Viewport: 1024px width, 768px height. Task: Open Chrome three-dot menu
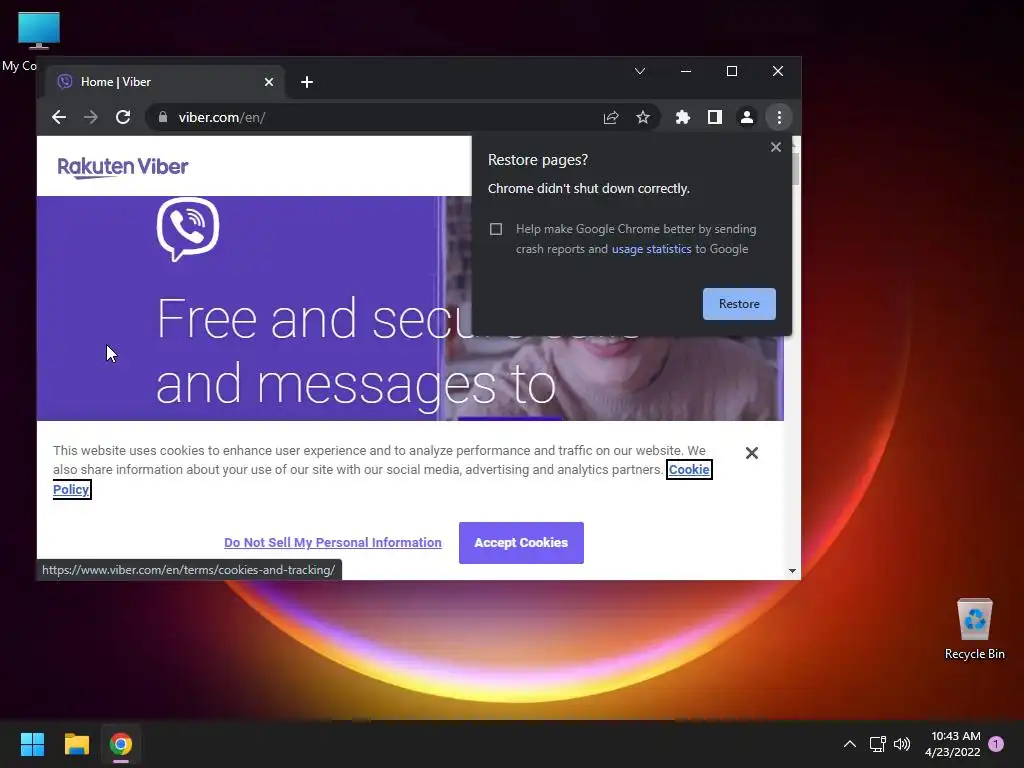[779, 118]
